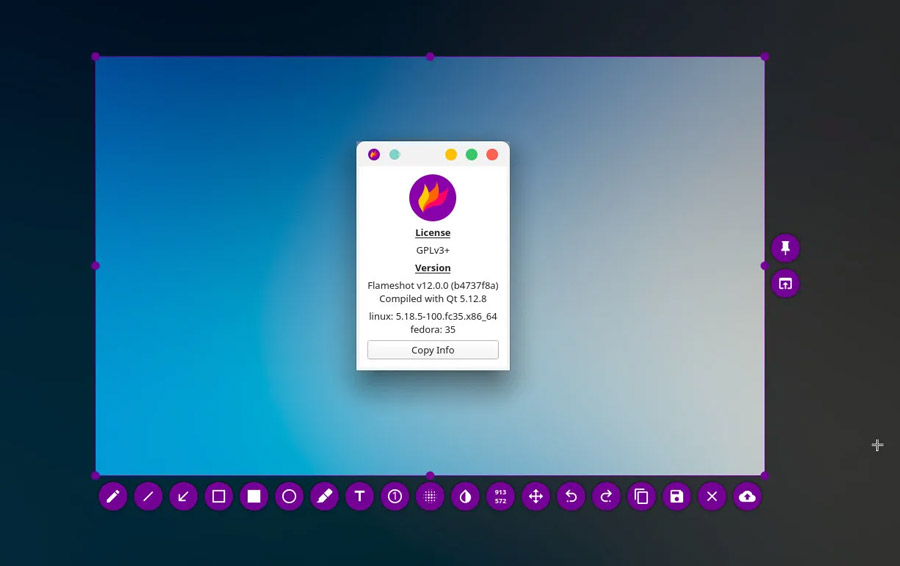Select the Pencil drawing tool
The height and width of the screenshot is (566, 900).
point(113,496)
